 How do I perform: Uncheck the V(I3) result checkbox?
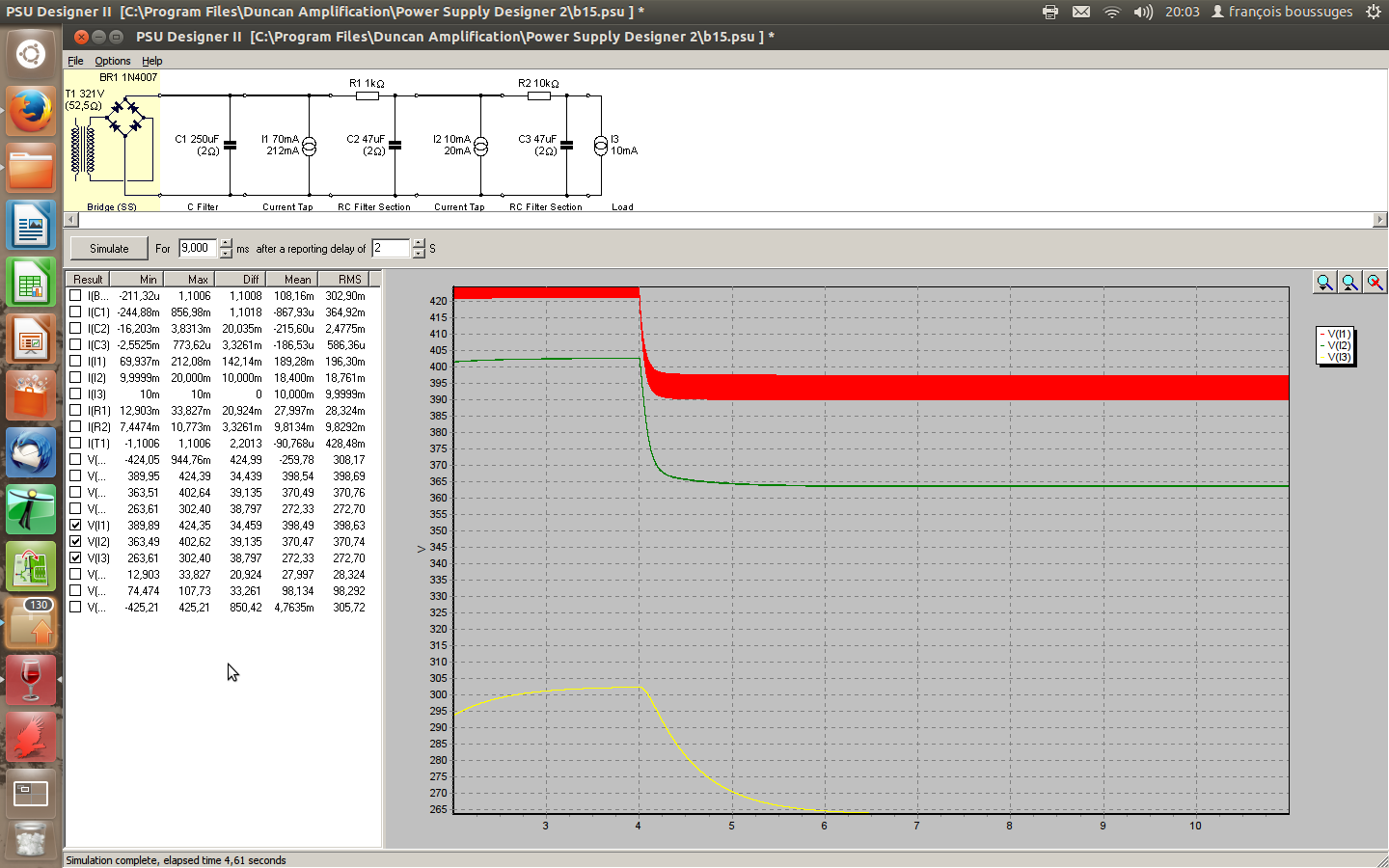[x=75, y=558]
